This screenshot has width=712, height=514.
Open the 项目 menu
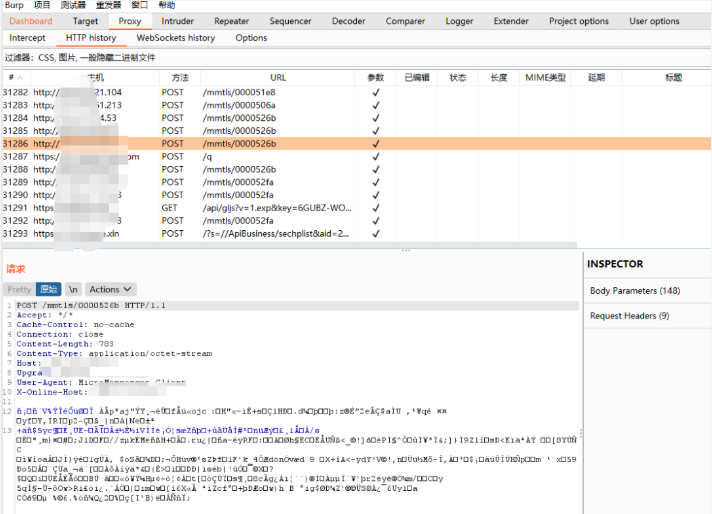click(x=42, y=5)
